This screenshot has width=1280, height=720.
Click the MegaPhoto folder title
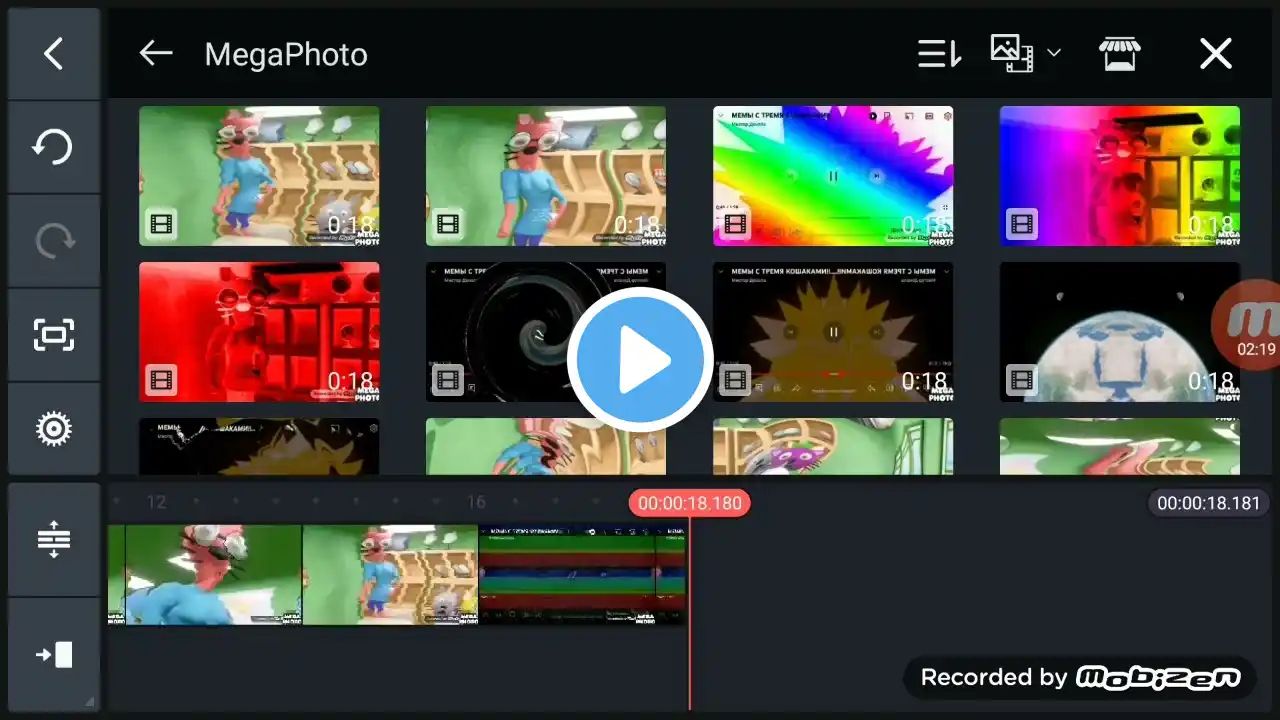point(286,54)
